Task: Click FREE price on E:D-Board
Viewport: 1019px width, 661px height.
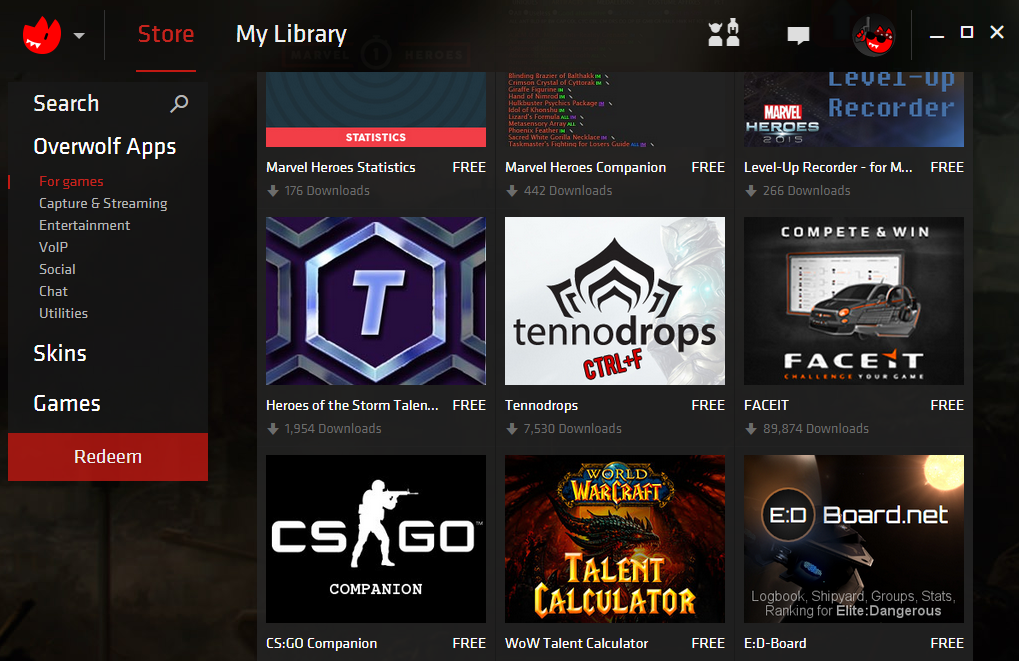Action: [947, 643]
